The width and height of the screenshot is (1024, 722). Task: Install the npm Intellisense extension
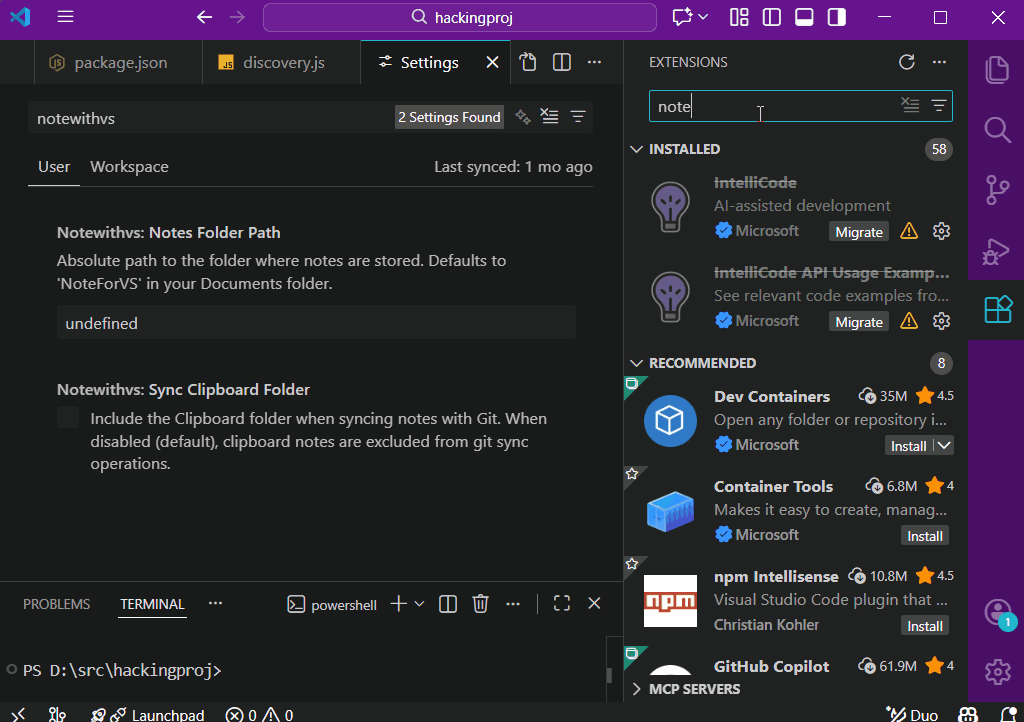(925, 626)
